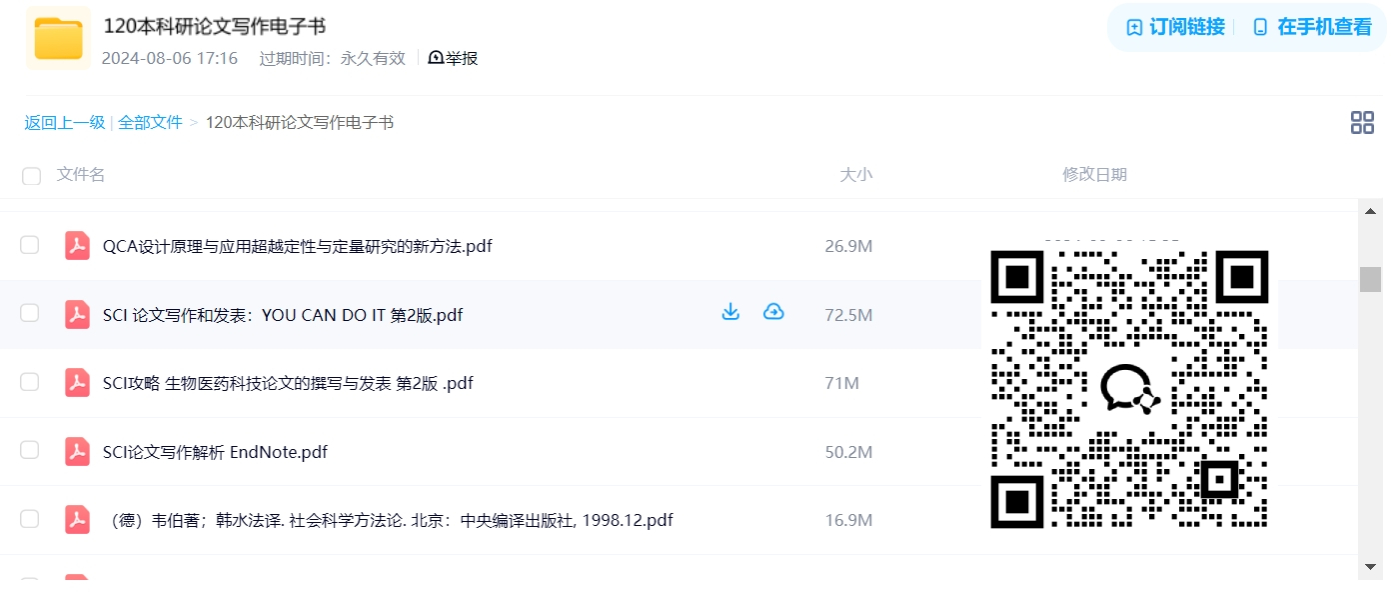Download the SCI 论文写作和发表 file

coord(731,312)
